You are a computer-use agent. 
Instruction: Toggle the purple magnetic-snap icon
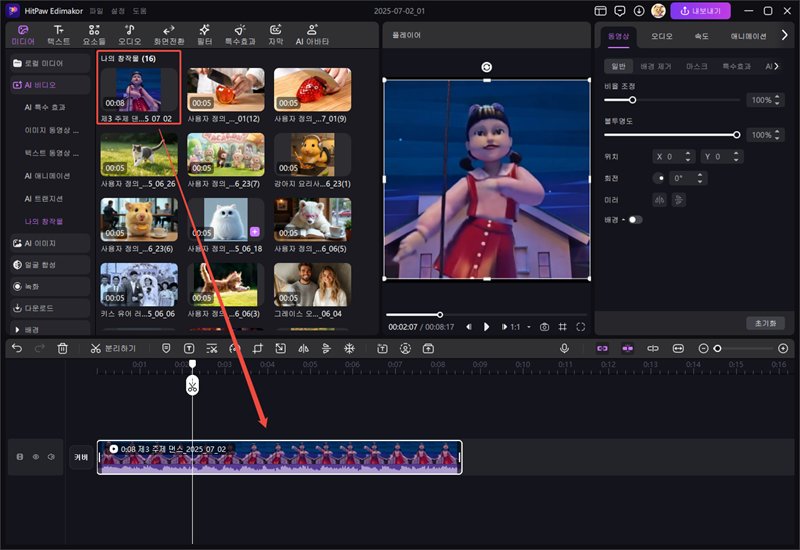coord(628,348)
